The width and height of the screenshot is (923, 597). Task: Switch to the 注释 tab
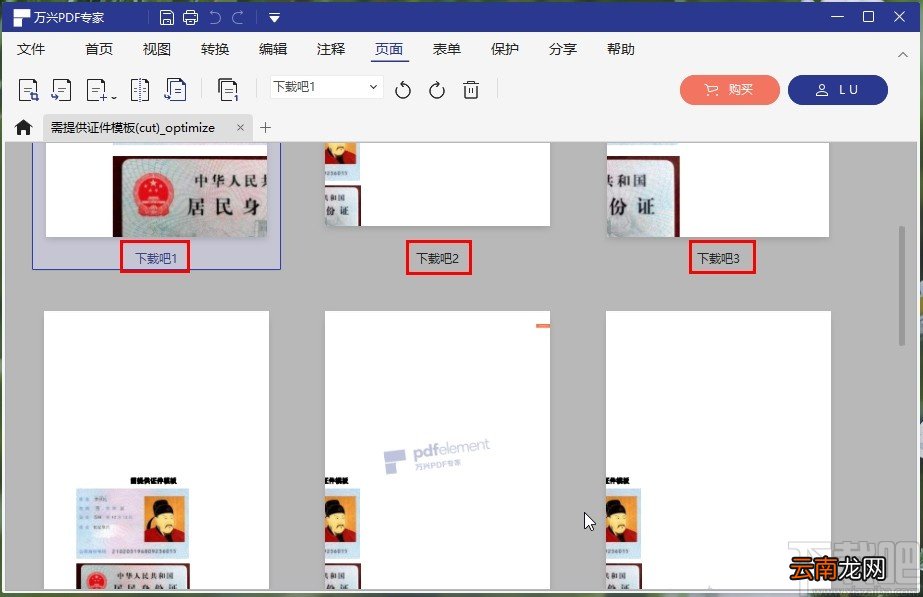pos(331,49)
